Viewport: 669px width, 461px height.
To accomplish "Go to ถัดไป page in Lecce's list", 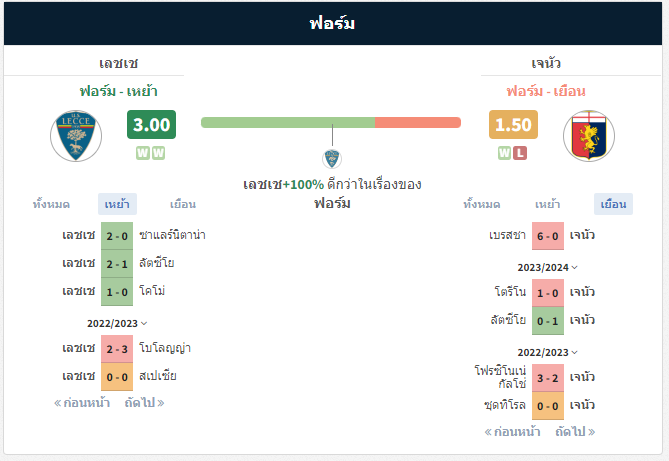I will coord(144,403).
